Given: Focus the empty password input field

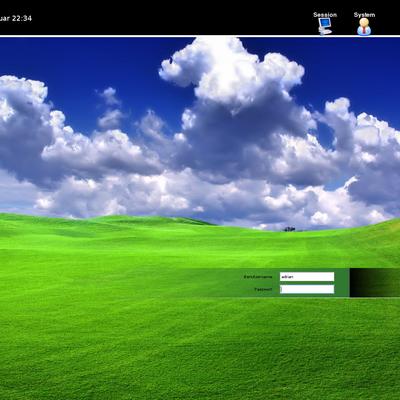Looking at the screenshot, I should [307, 289].
